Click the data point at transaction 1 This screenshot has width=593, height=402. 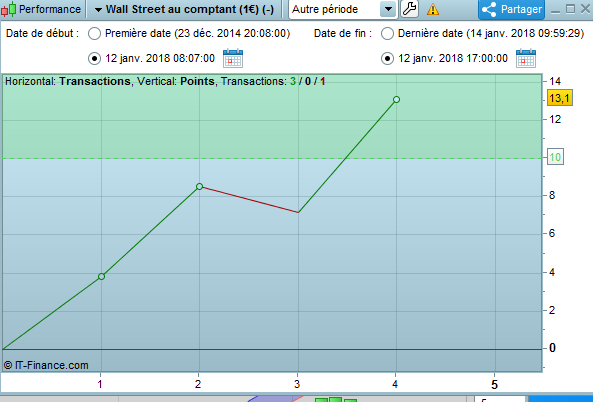(101, 277)
